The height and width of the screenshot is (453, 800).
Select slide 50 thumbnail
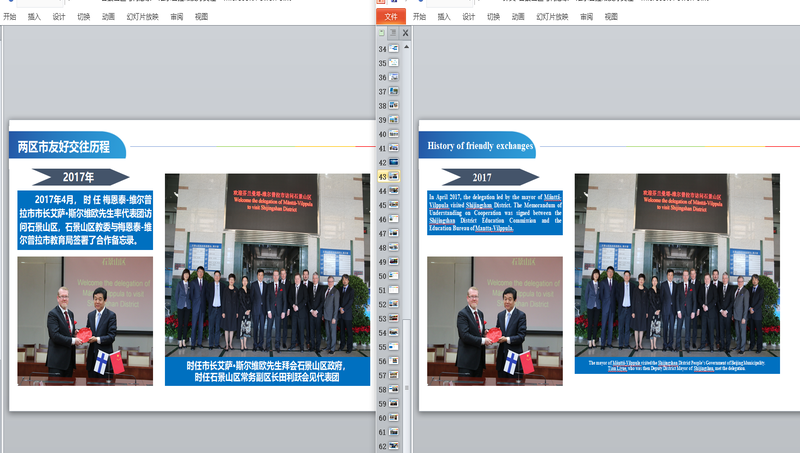tap(393, 276)
